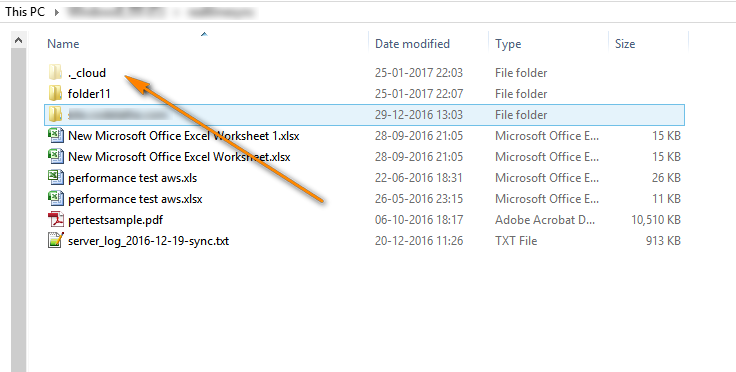The height and width of the screenshot is (372, 736).
Task: Expand the arrow after This PC
Action: point(56,12)
